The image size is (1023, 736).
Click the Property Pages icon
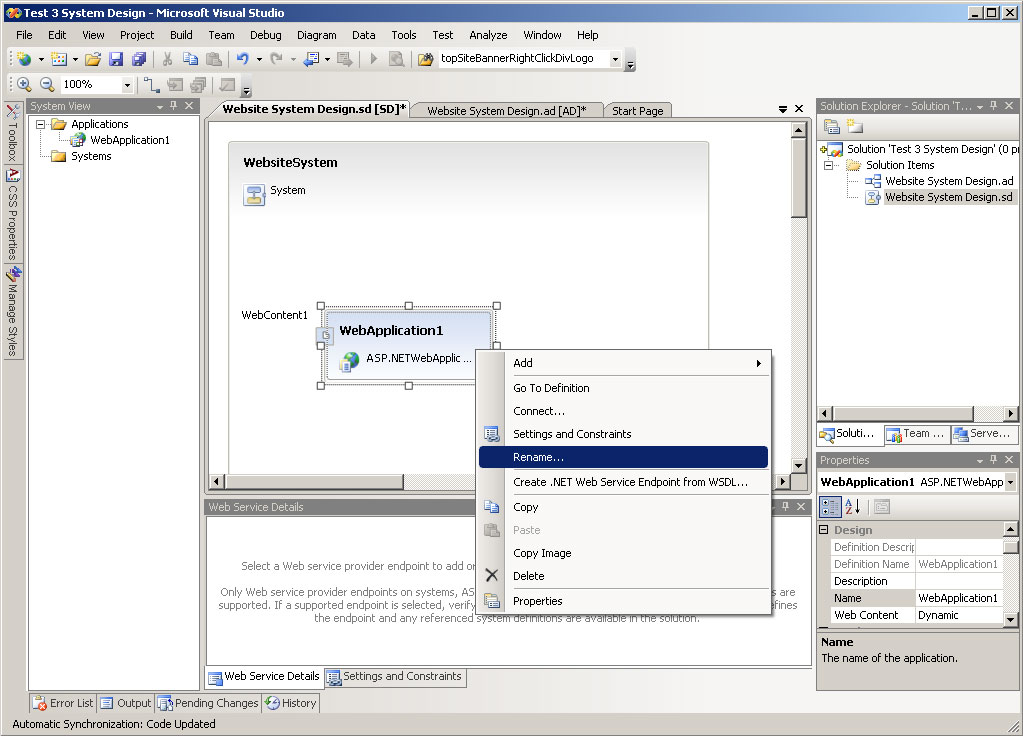tap(881, 506)
